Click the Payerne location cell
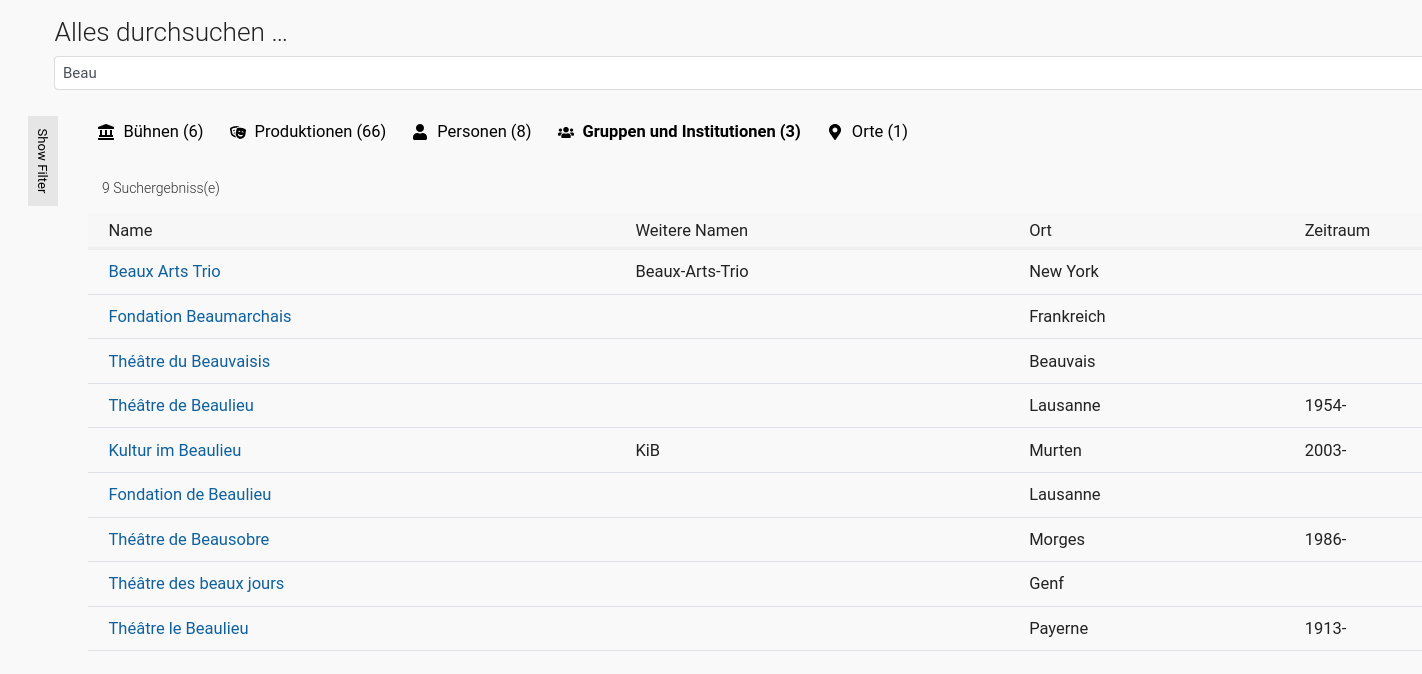This screenshot has width=1422, height=674. [1058, 628]
